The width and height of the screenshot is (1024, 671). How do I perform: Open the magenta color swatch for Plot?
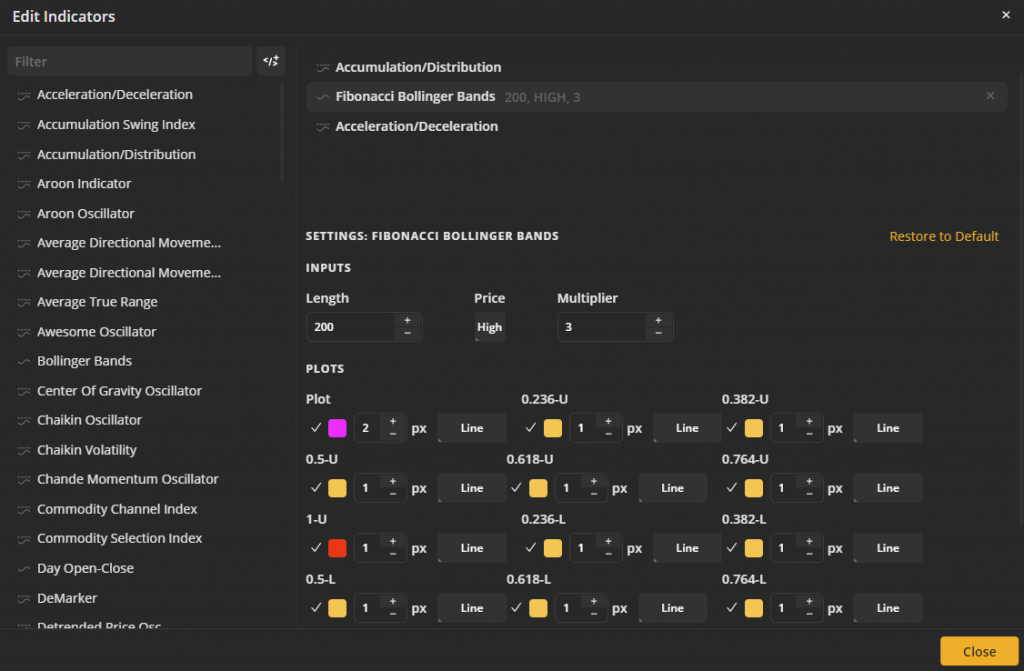pos(338,427)
